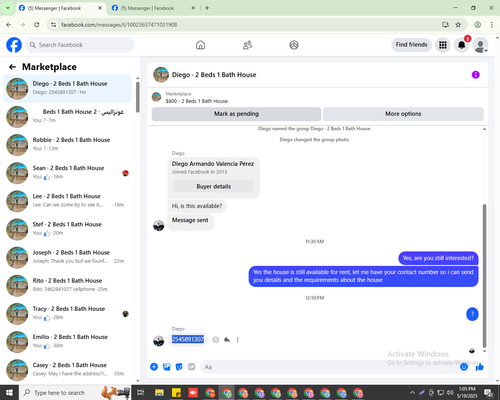The width and height of the screenshot is (500, 400).
Task: Click highlighted phone number 2545891307
Action: point(188,339)
